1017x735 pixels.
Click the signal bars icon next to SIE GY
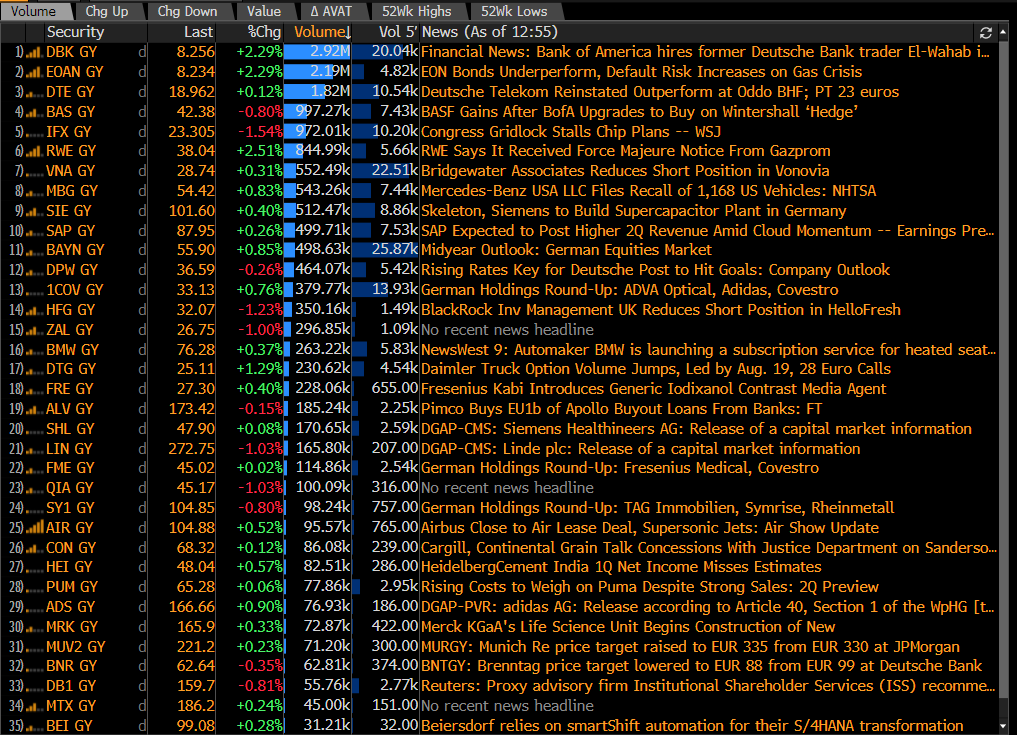(34, 211)
